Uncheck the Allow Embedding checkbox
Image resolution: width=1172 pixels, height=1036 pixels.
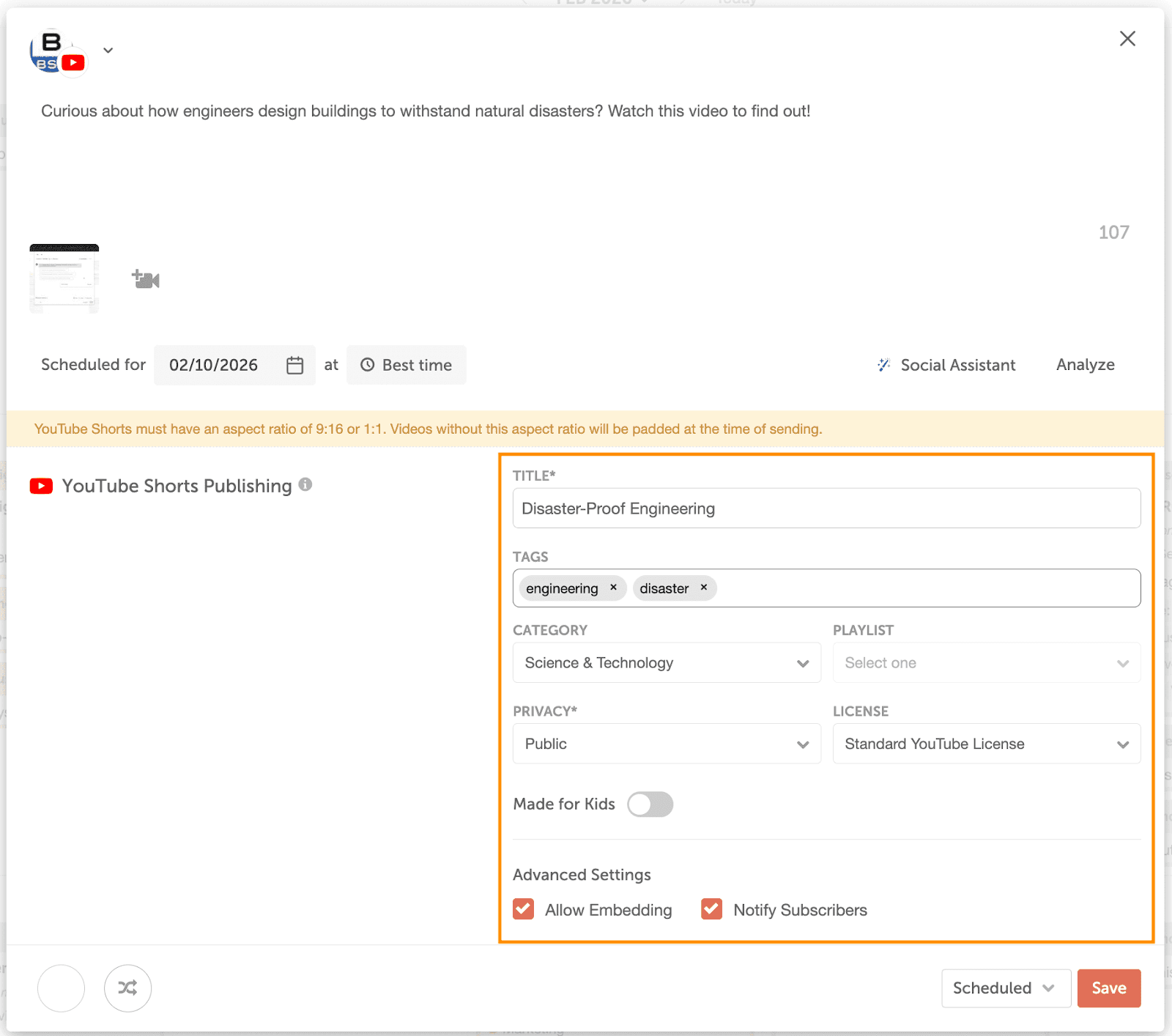[x=523, y=909]
